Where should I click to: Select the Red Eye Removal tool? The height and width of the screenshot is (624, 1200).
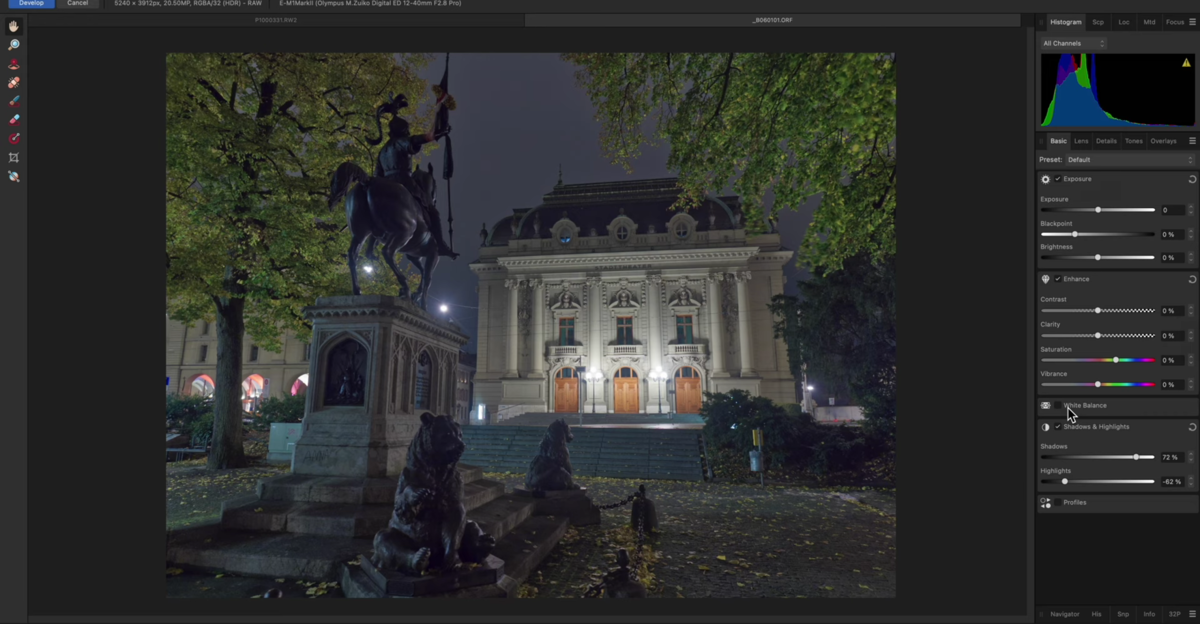14,64
